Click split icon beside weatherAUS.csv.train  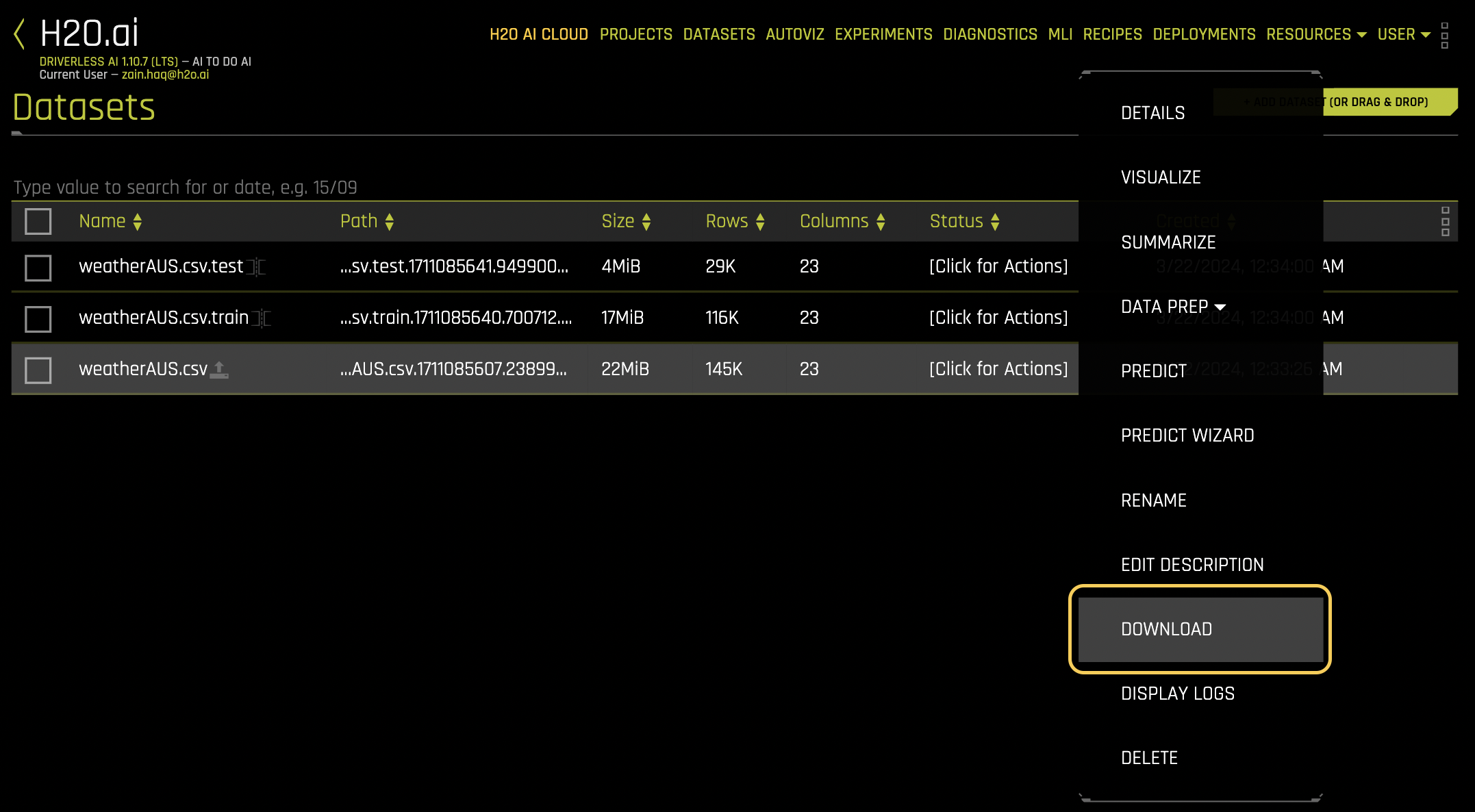click(262, 318)
